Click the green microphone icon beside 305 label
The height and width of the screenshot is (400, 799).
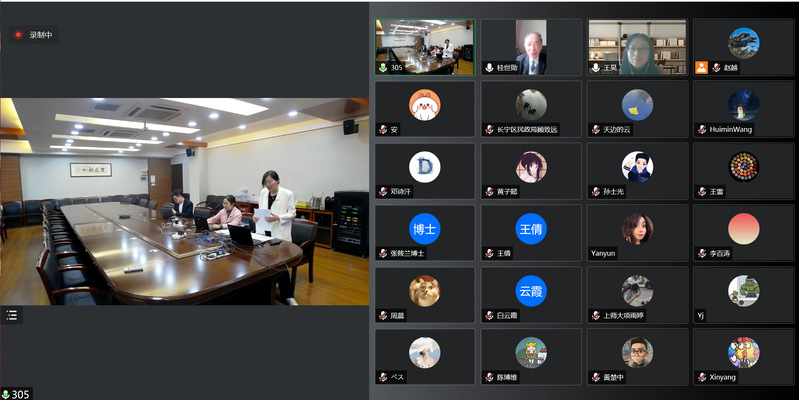coord(6,394)
